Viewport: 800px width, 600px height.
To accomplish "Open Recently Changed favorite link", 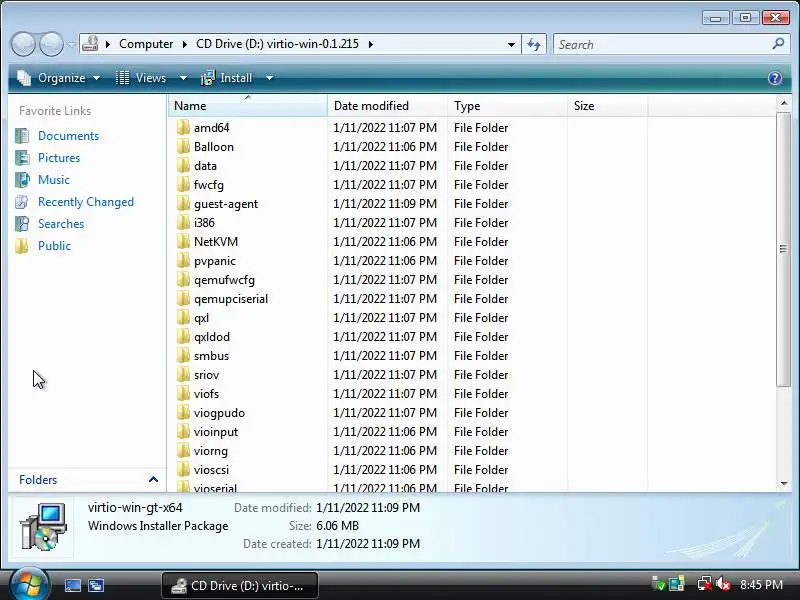I will [x=86, y=202].
